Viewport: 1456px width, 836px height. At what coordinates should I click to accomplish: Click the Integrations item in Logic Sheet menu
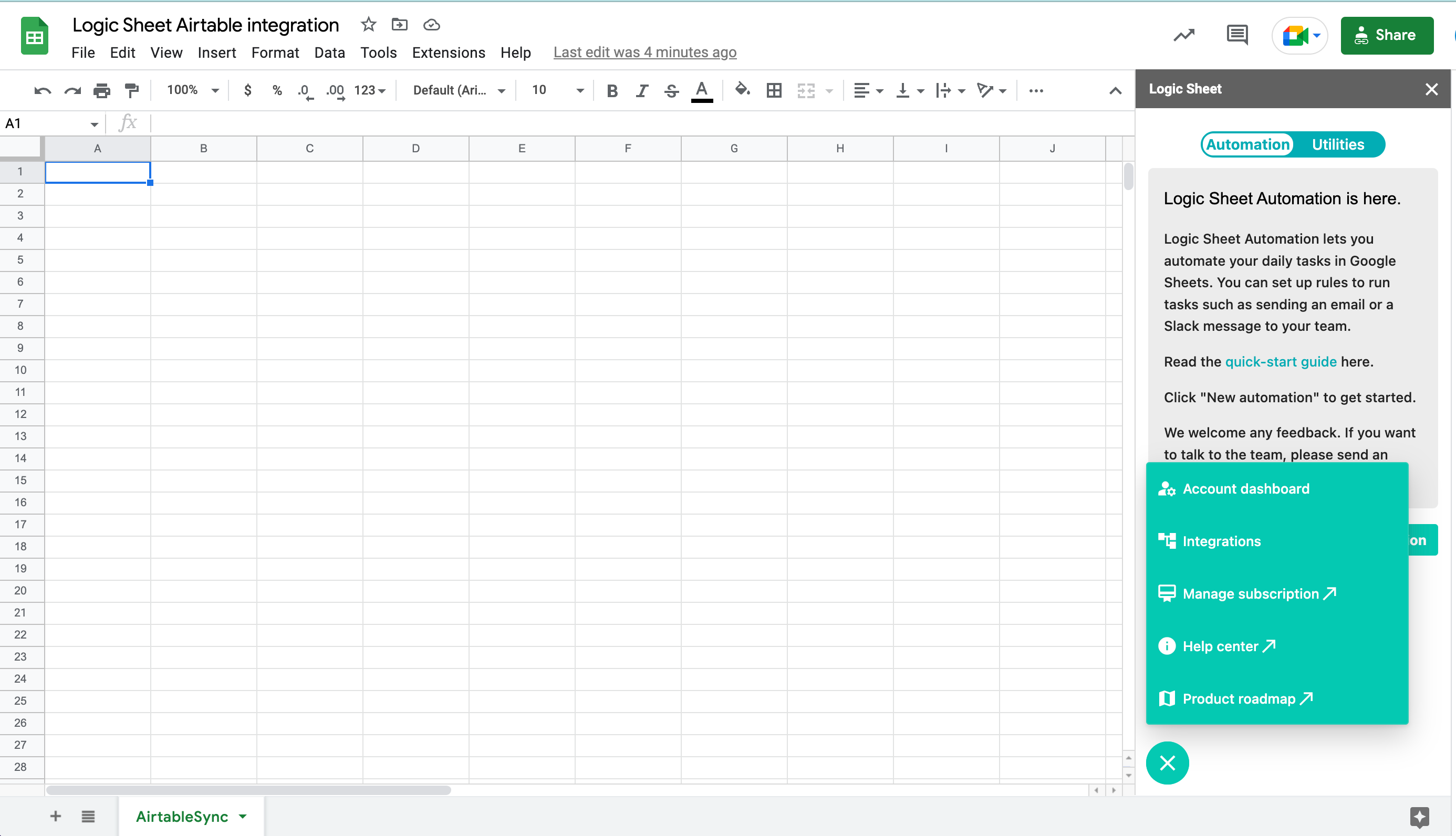pos(1221,540)
